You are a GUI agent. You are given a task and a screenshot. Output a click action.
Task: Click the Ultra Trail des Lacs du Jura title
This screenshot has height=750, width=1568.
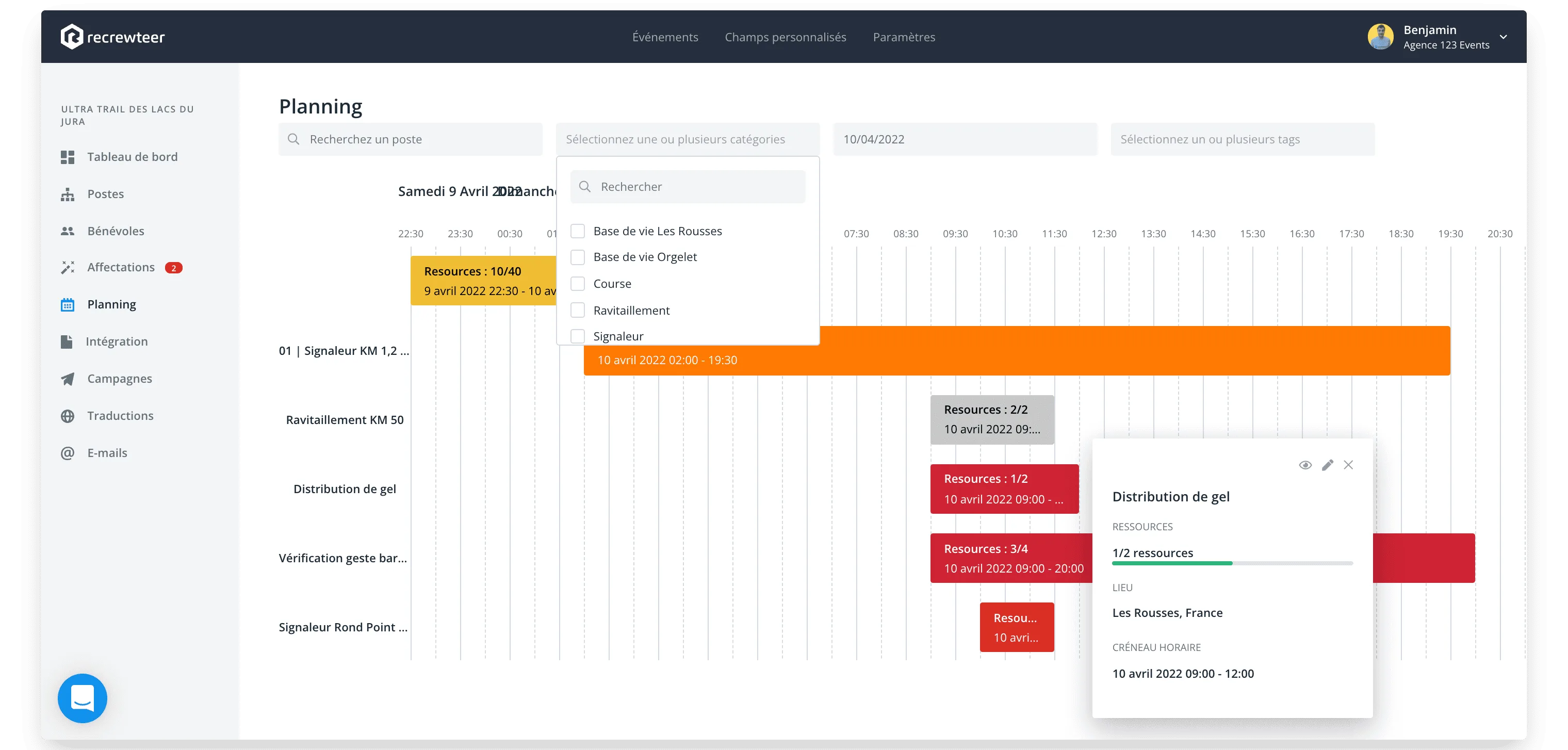127,115
